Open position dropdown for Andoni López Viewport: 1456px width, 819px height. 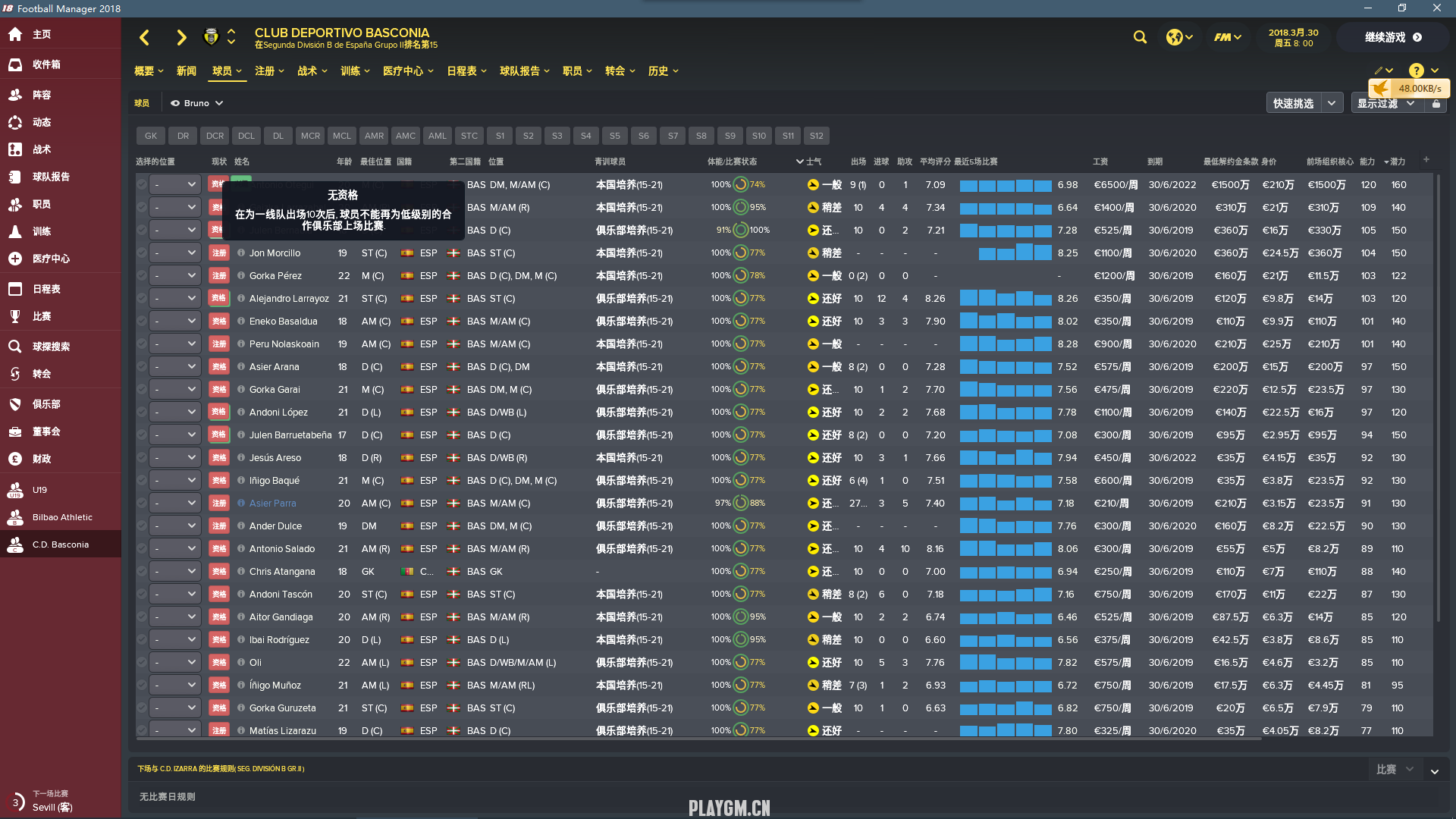[175, 412]
